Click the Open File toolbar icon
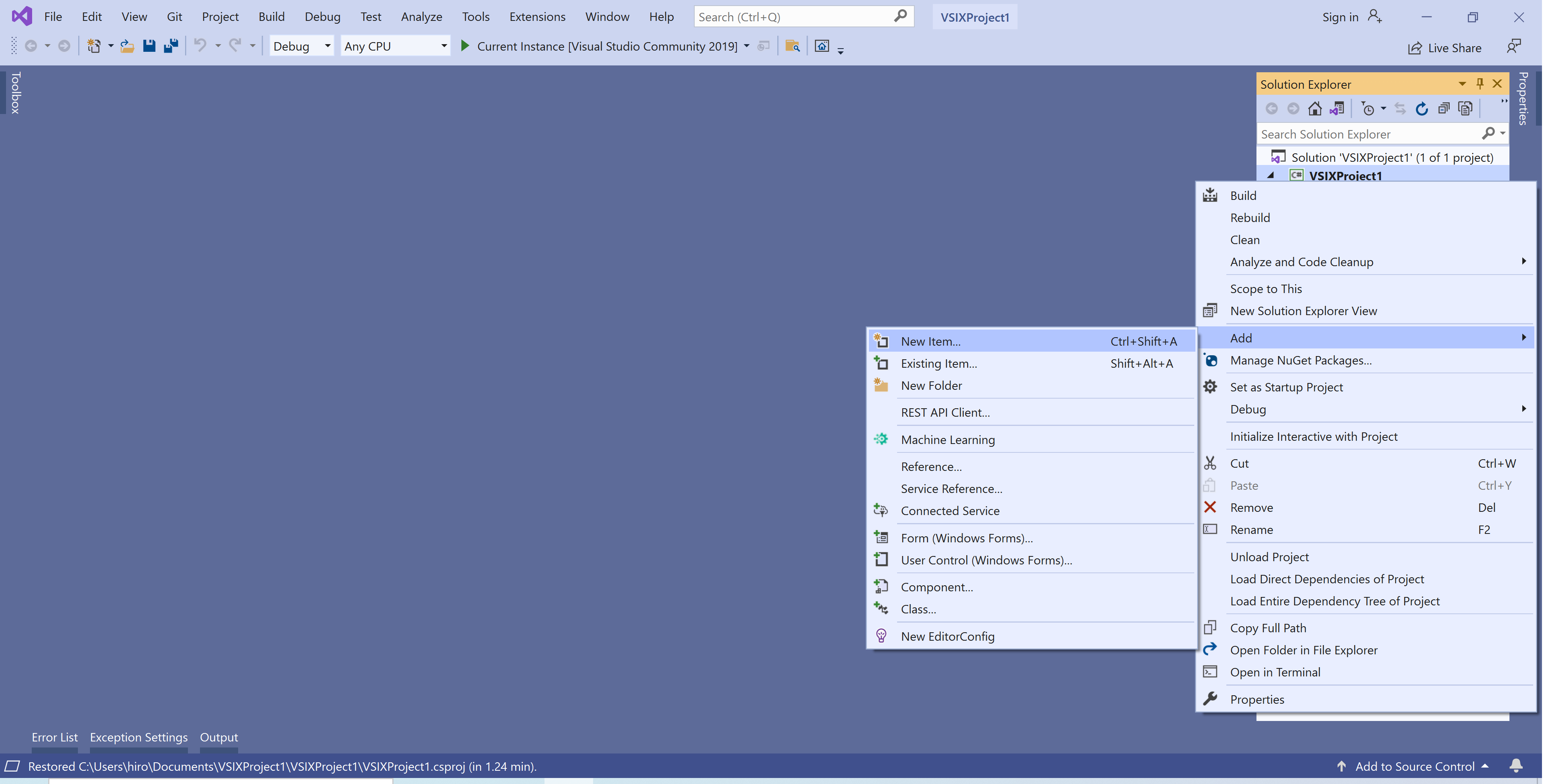This screenshot has width=1548, height=784. click(127, 46)
